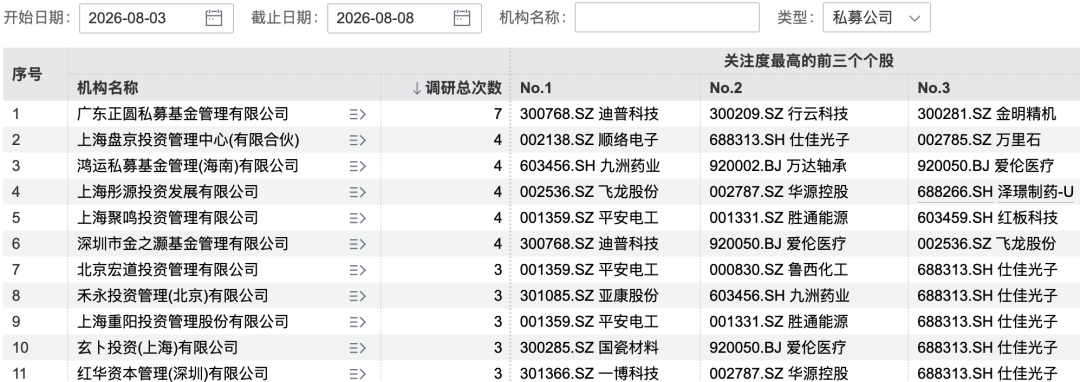
Task: Click 920050.BJ 爱伦医疗 in row 3
Action: point(986,166)
